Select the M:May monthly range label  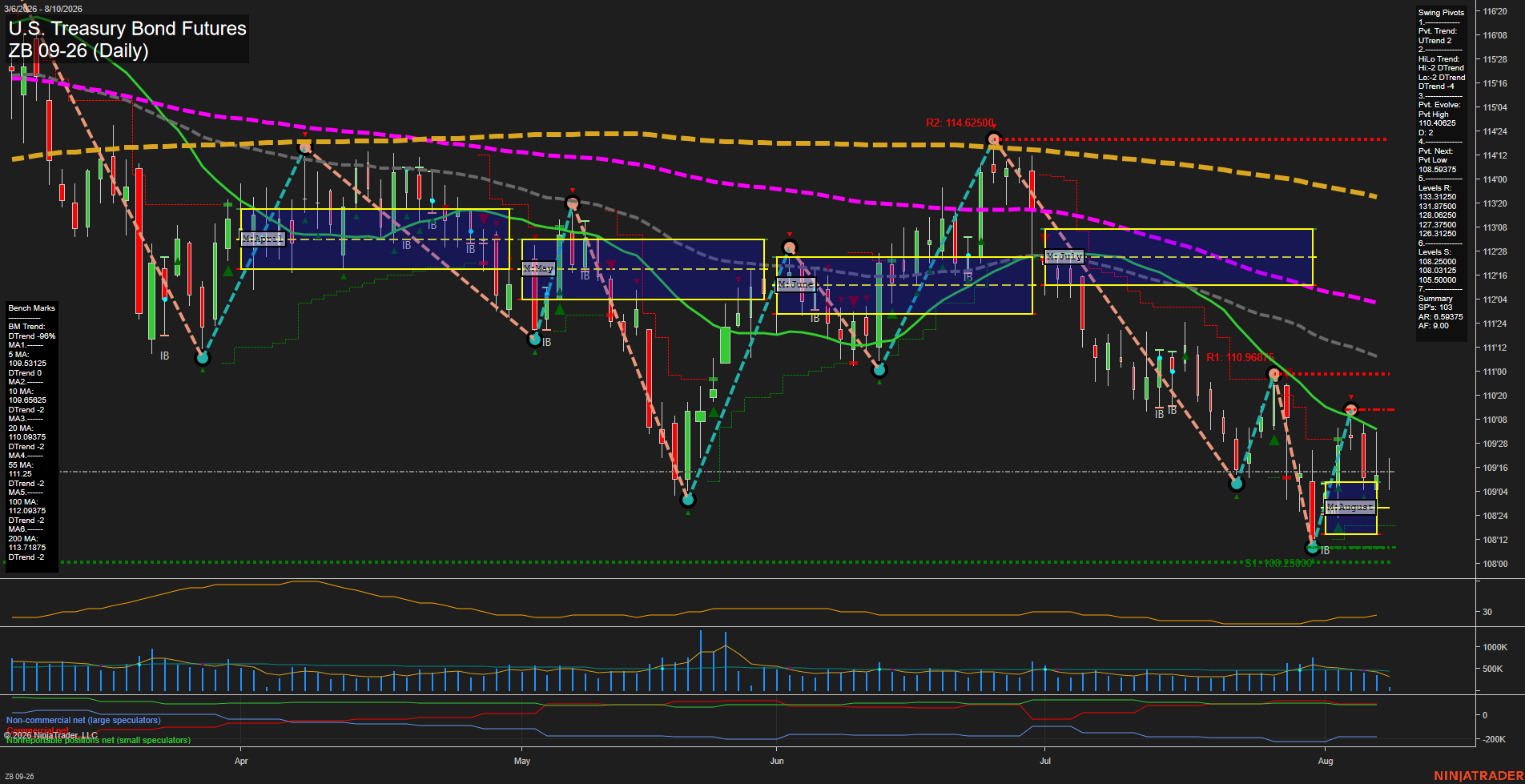pos(538,268)
